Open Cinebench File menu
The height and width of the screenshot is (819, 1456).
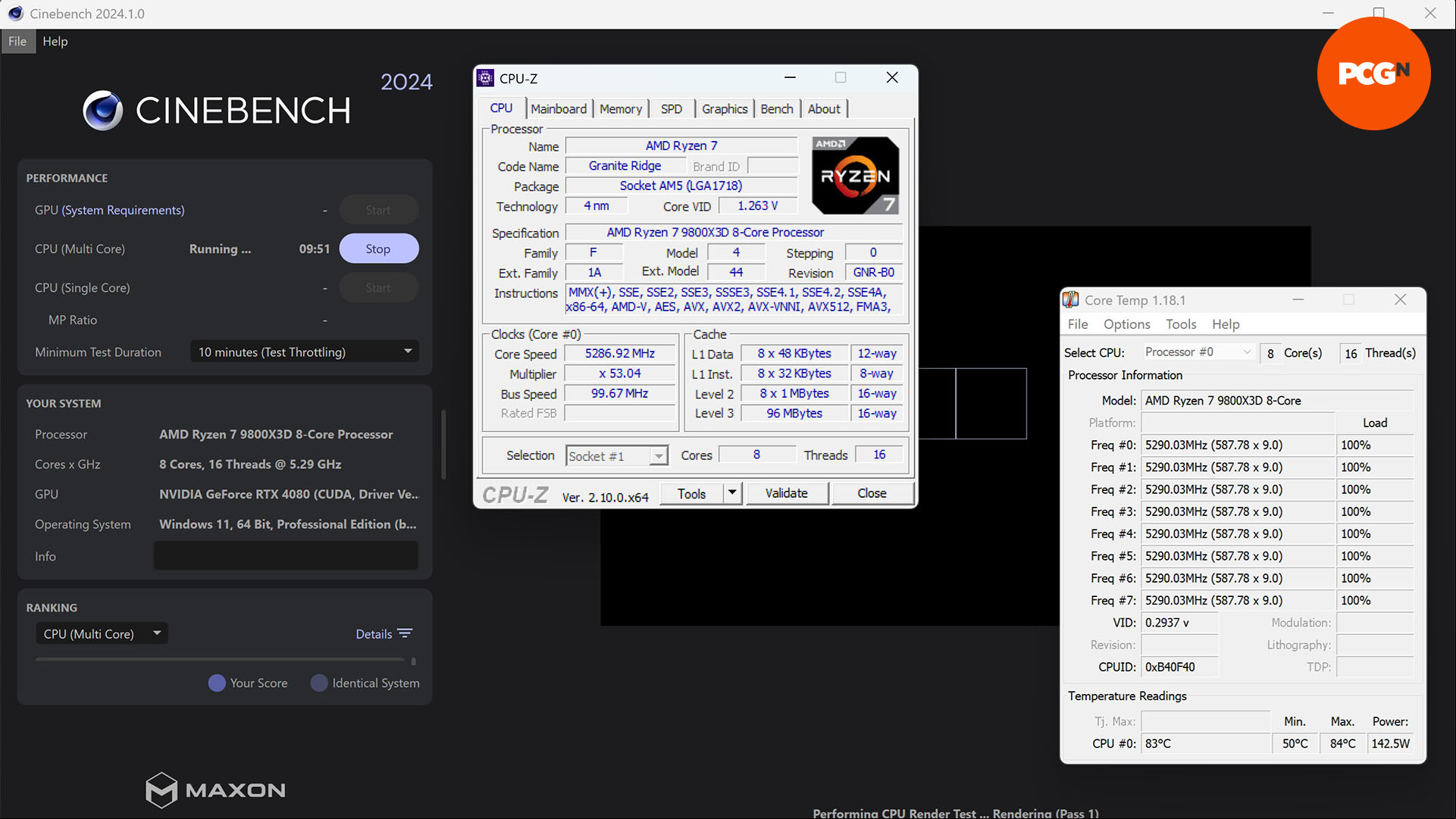pos(17,41)
